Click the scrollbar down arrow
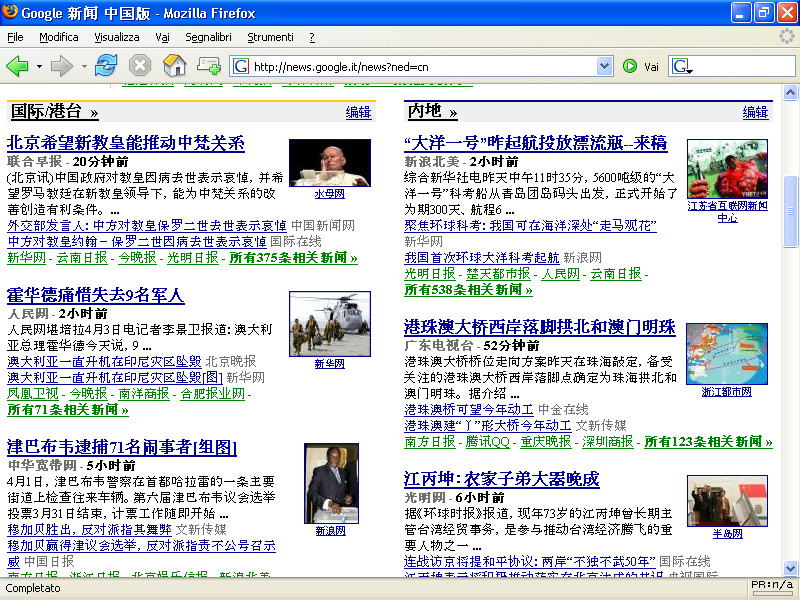The width and height of the screenshot is (800, 600). [x=790, y=568]
